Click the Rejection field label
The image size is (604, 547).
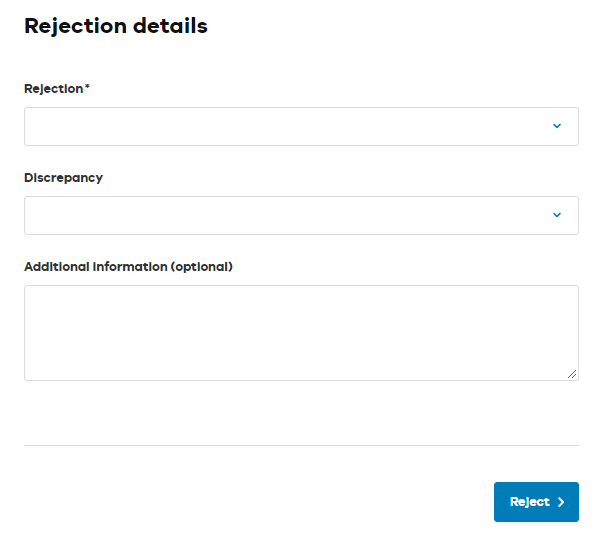coord(53,89)
